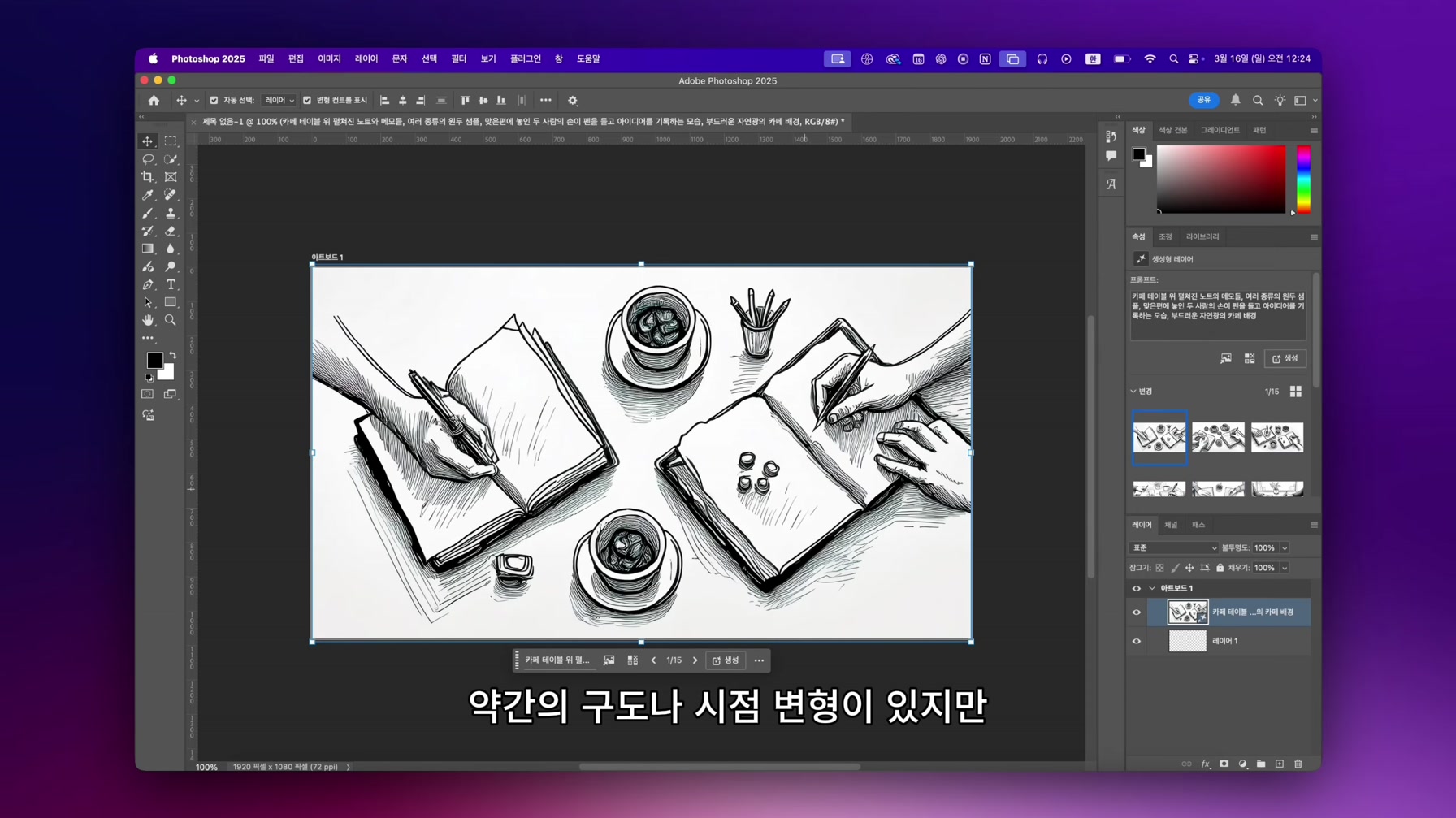Add layer style with fx icon
The height and width of the screenshot is (818, 1456).
click(x=1206, y=764)
